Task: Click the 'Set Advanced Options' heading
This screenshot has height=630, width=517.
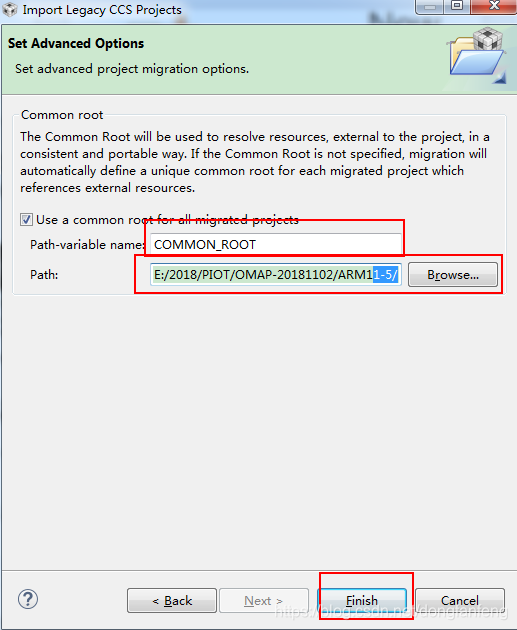Action: pos(76,43)
